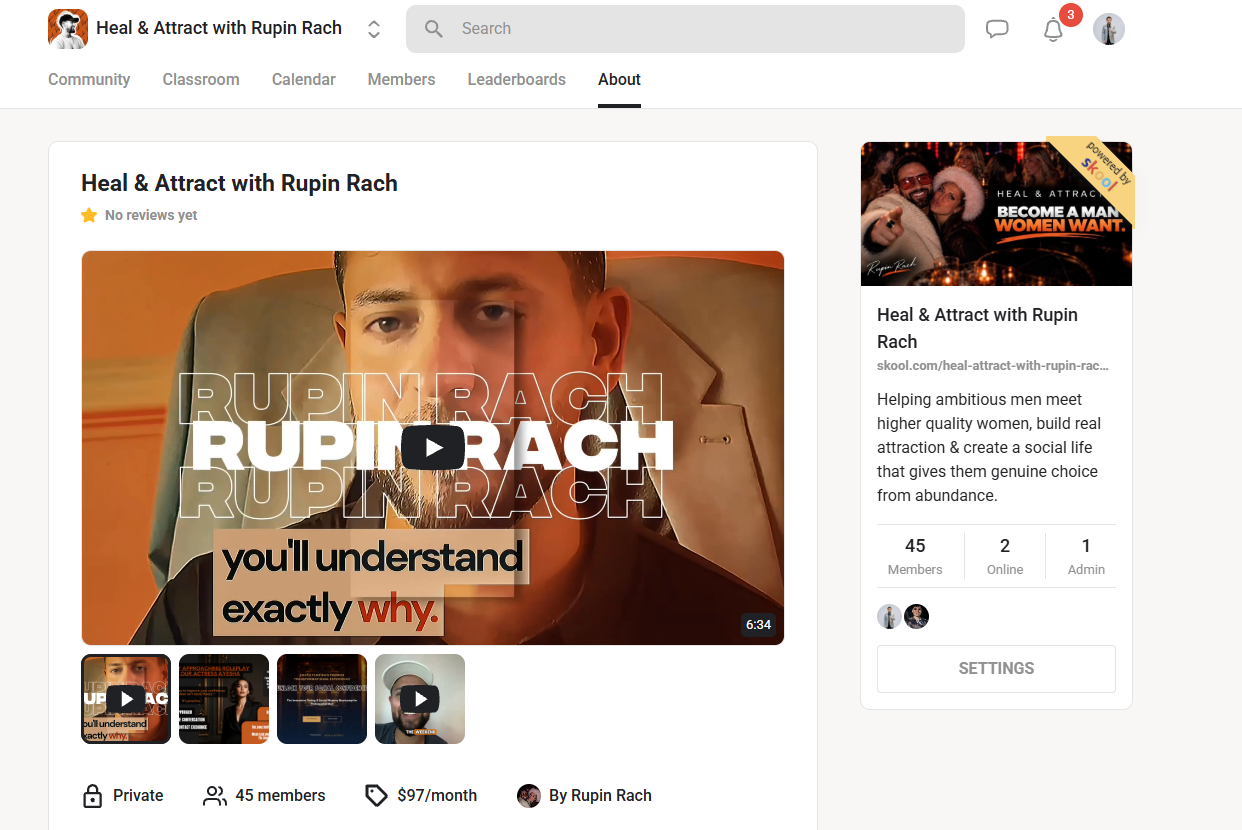Open the user profile avatar menu

(1109, 29)
